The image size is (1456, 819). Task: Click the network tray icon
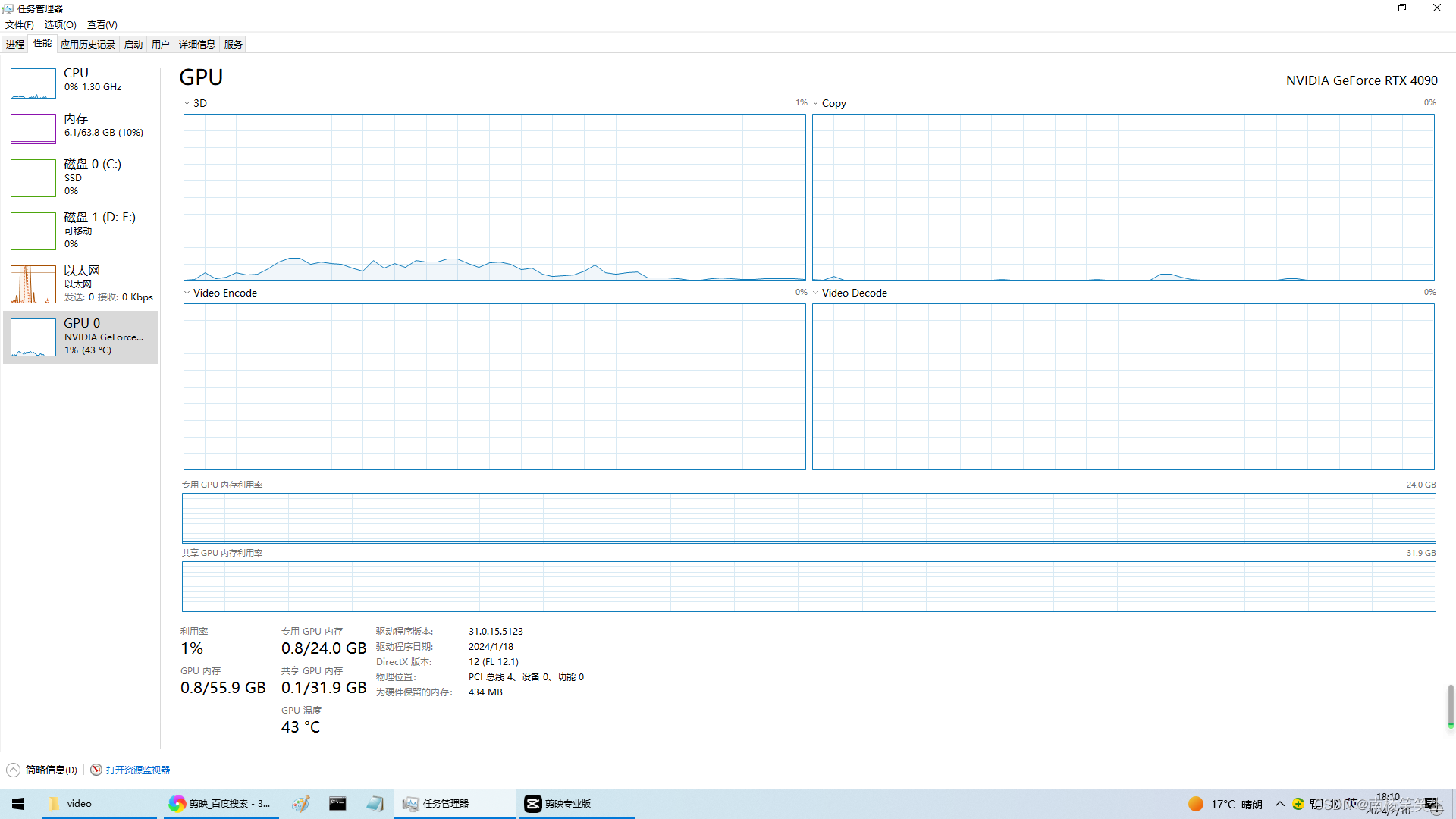tap(1316, 804)
